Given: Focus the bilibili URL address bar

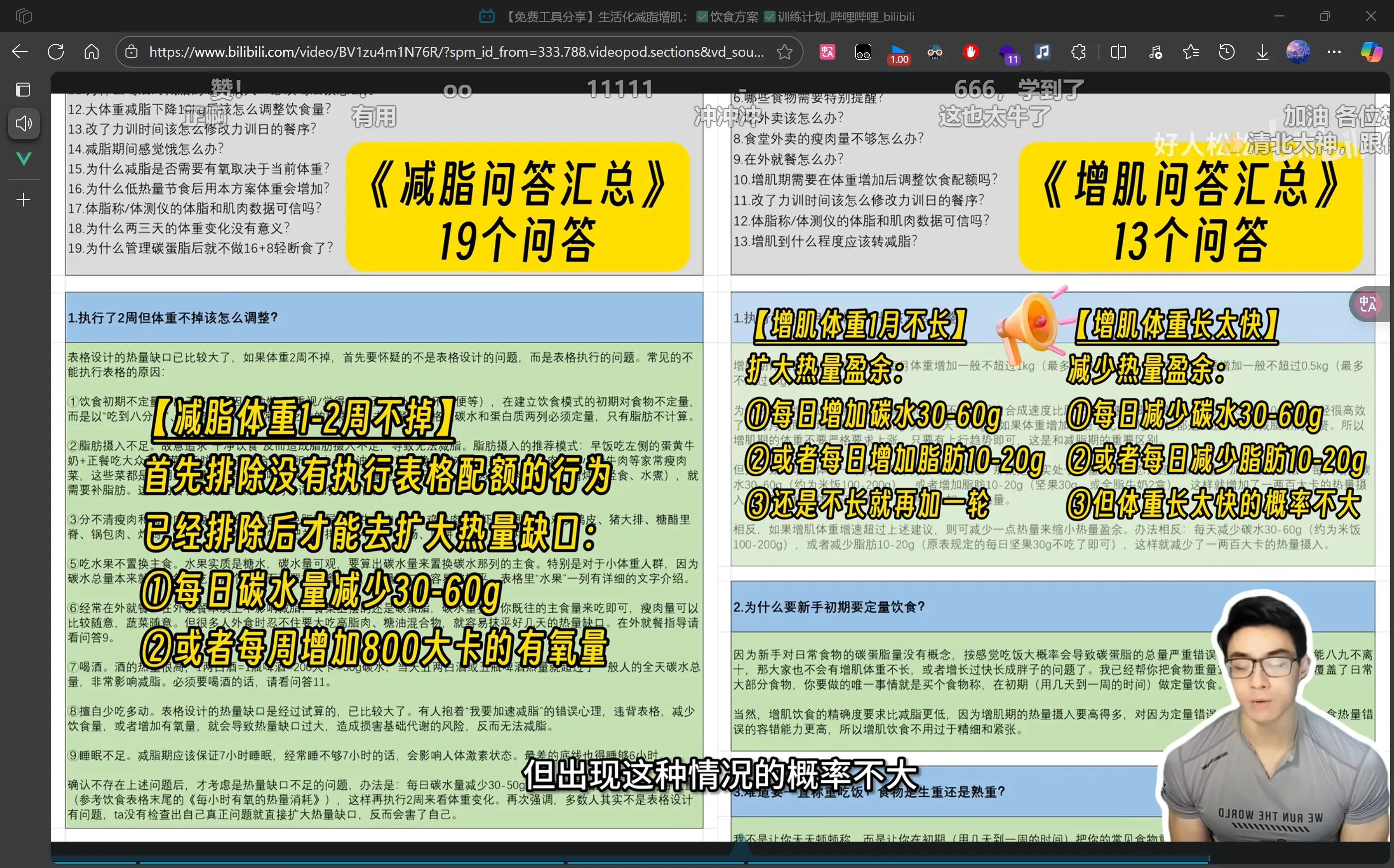Looking at the screenshot, I should [456, 52].
